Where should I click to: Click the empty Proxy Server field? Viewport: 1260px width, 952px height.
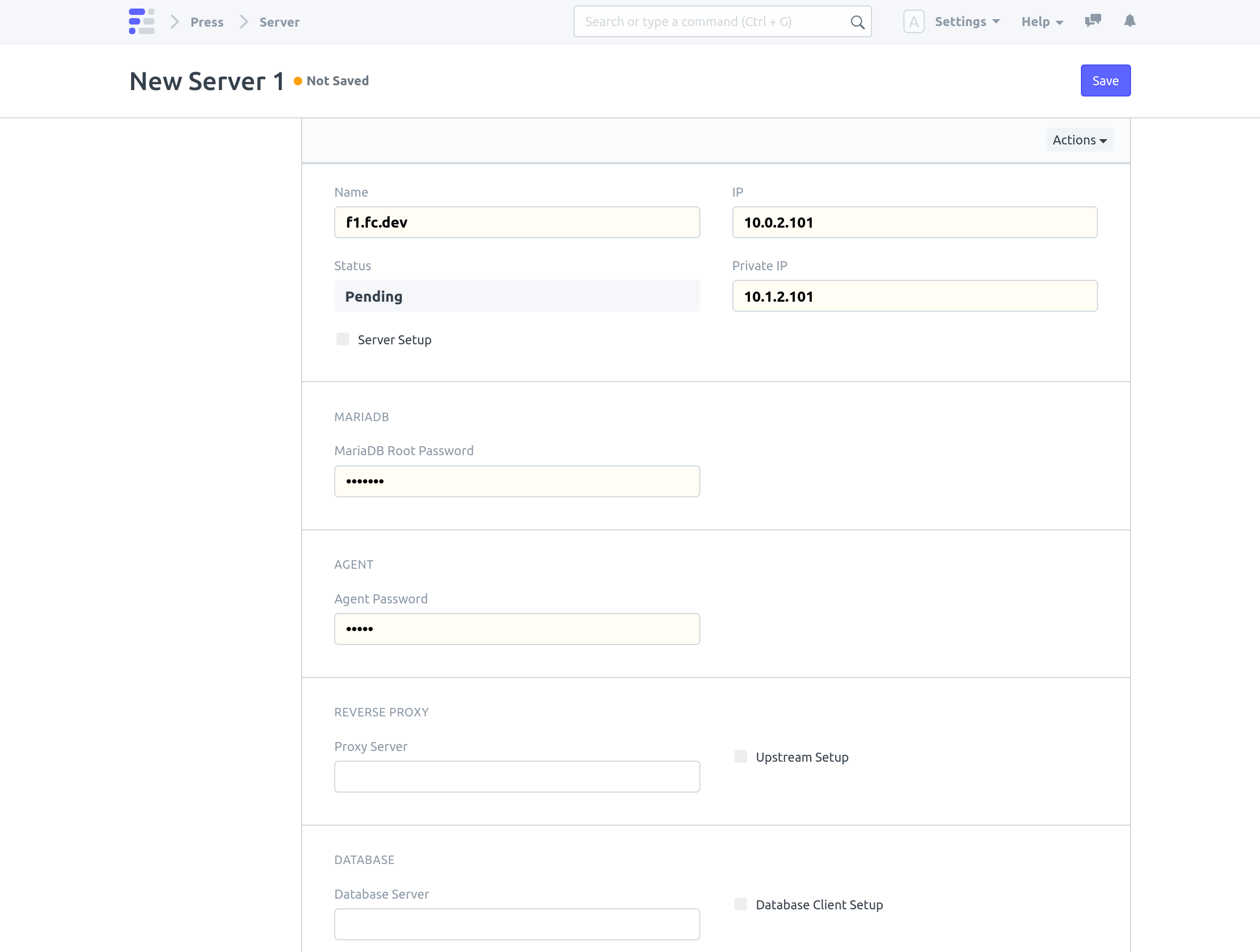tap(516, 776)
